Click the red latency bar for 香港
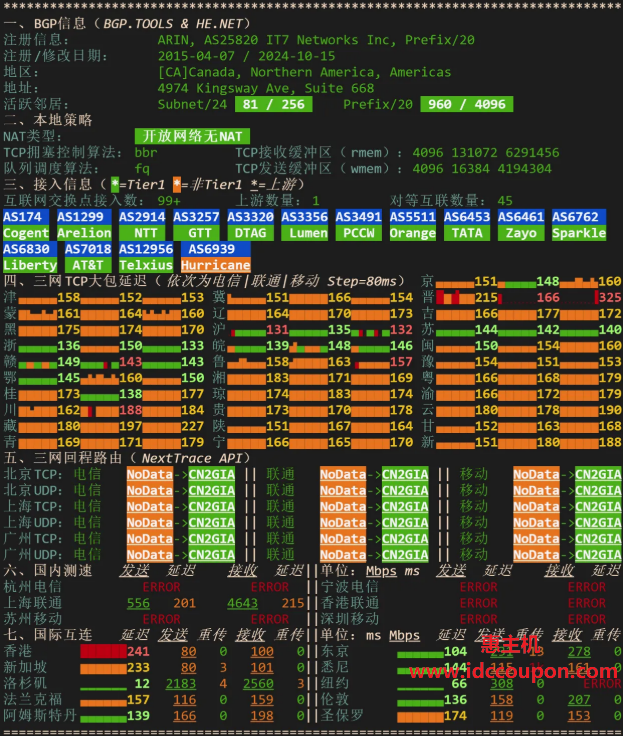 pyautogui.click(x=103, y=652)
